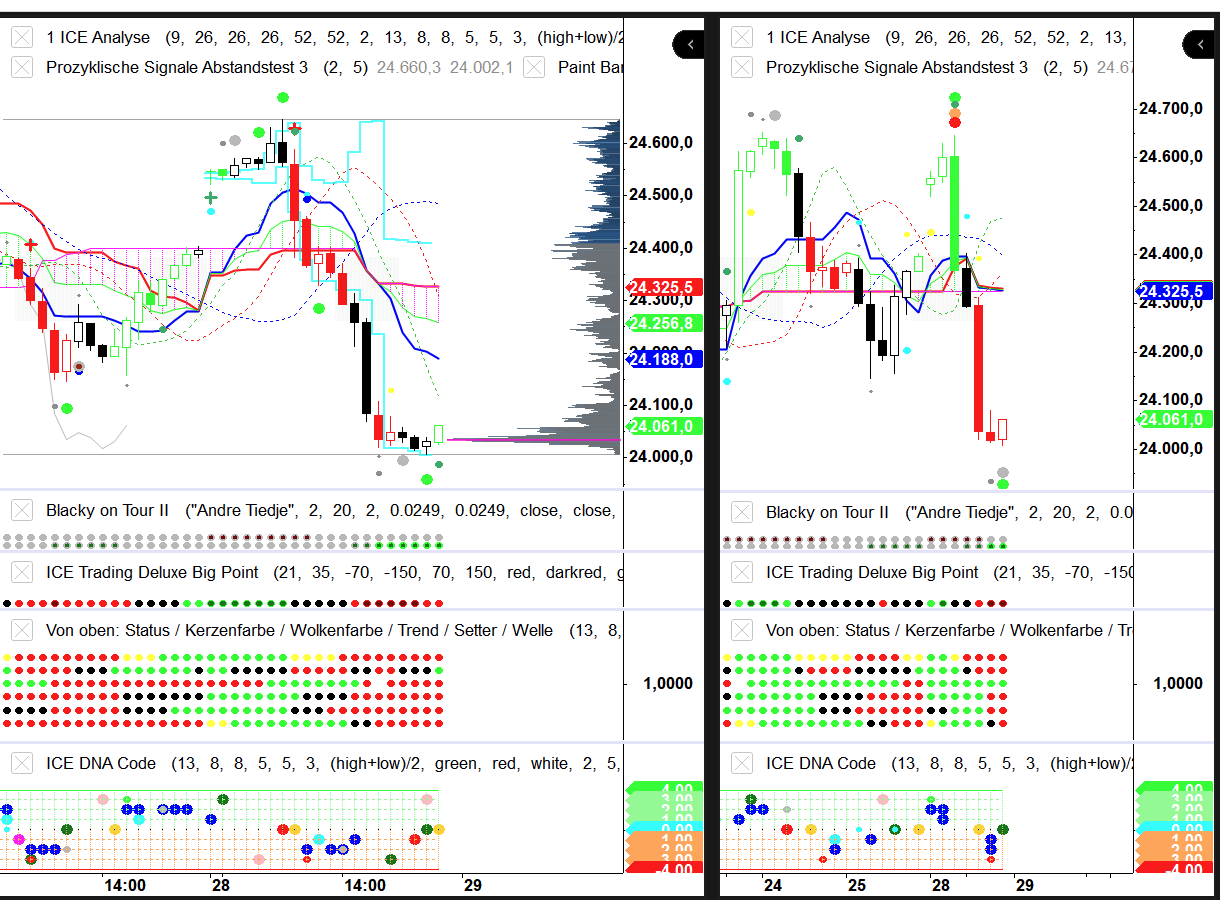
Task: Open ICE DNA Code label in right chart
Action: (821, 764)
